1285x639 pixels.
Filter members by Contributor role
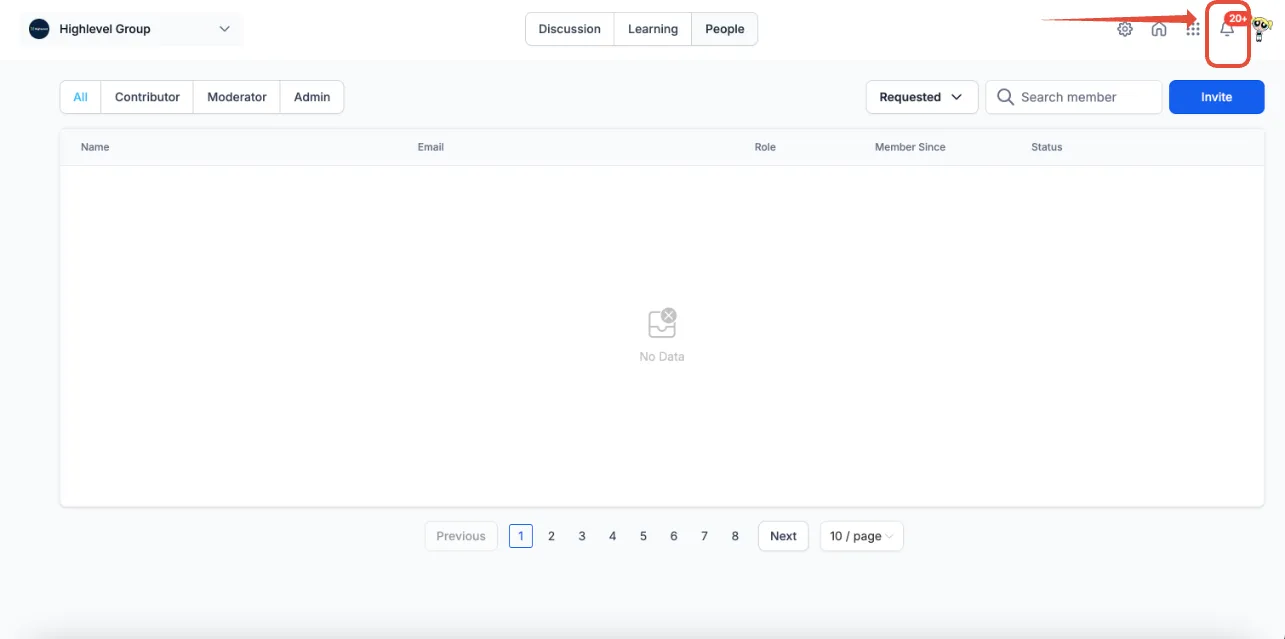click(147, 97)
